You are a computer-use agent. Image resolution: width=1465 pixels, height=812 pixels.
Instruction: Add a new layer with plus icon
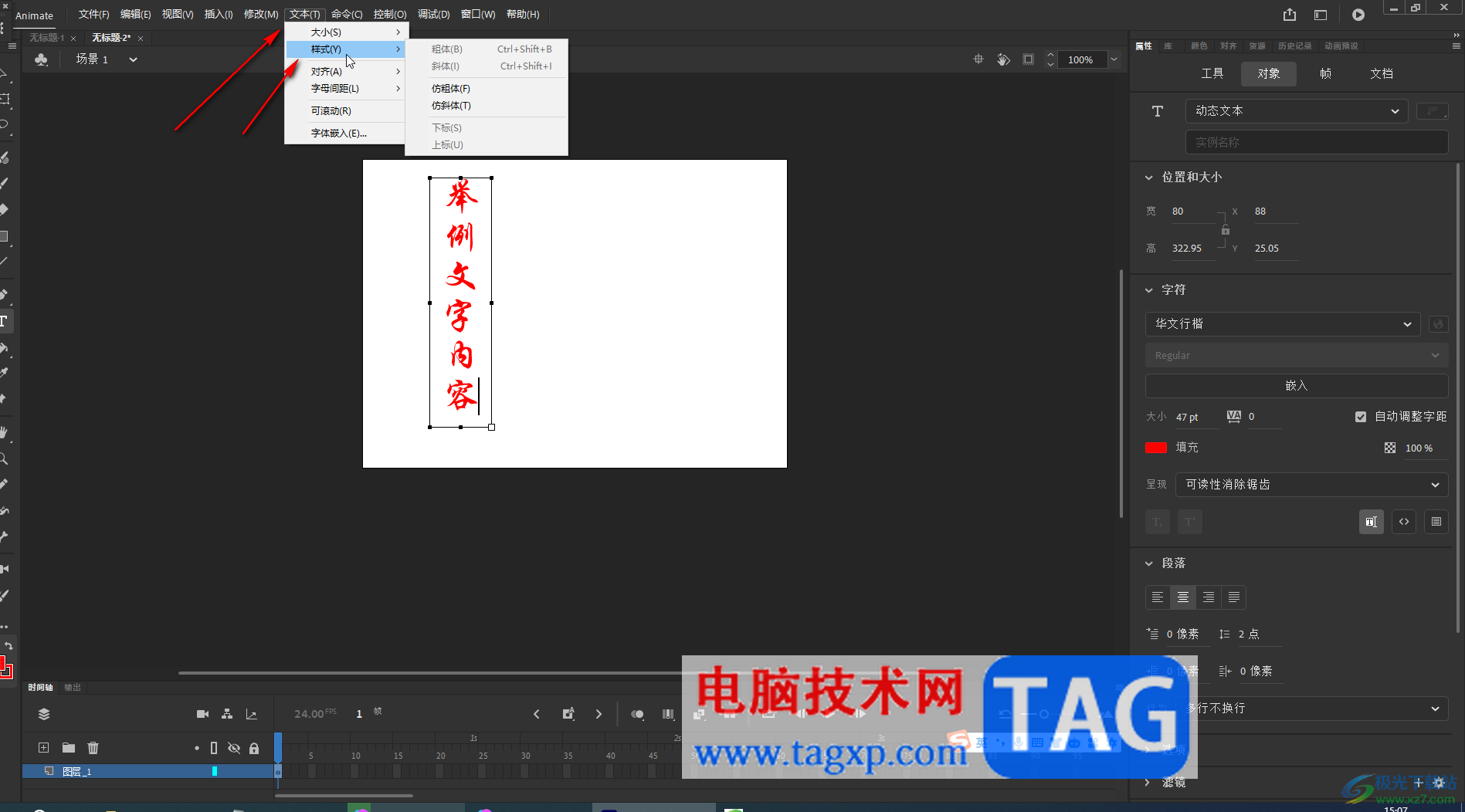point(43,748)
